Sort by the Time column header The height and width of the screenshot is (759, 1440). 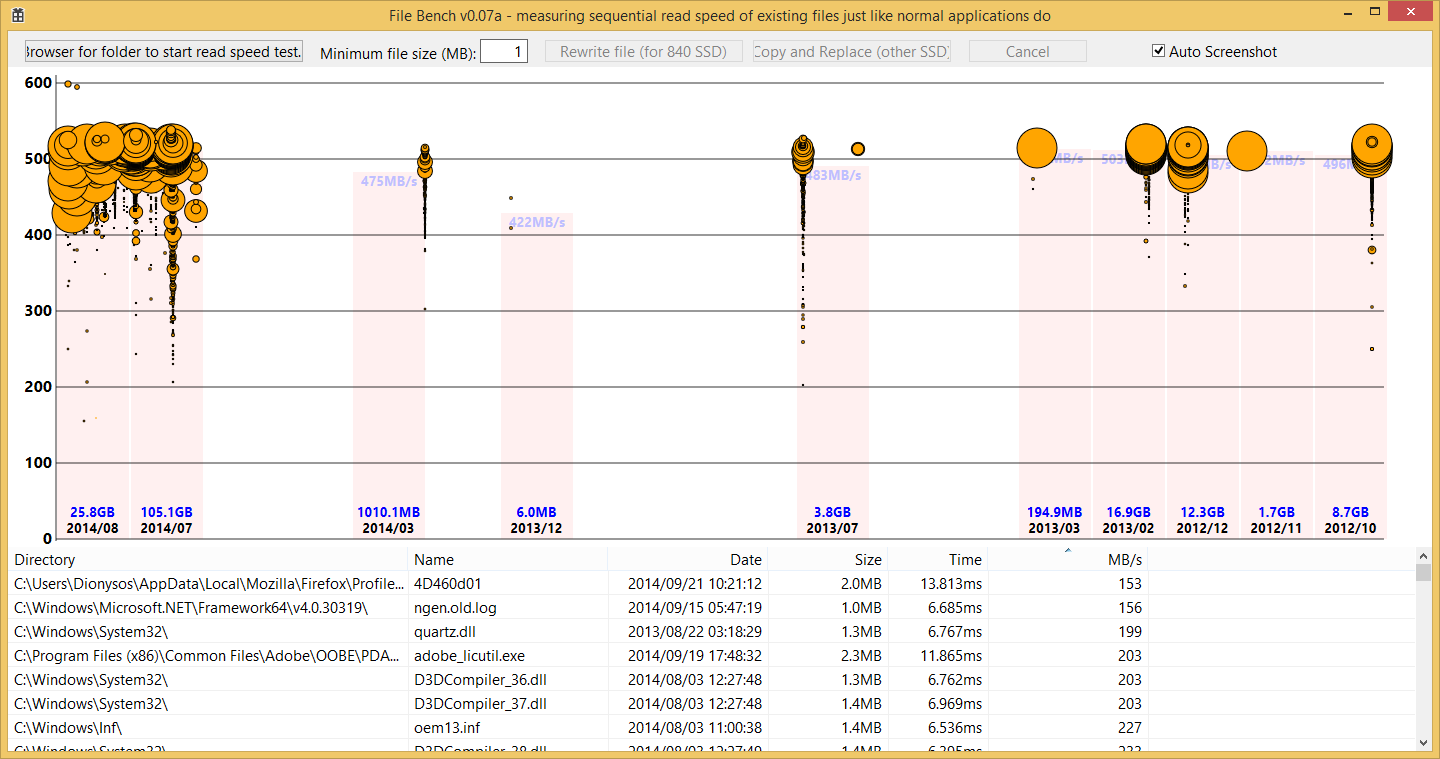pyautogui.click(x=938, y=559)
